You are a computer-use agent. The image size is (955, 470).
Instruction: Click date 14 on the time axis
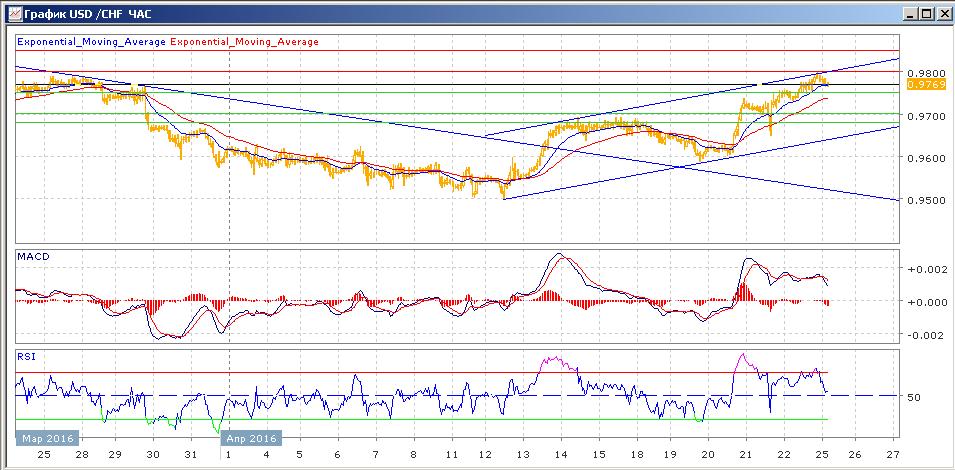(559, 453)
